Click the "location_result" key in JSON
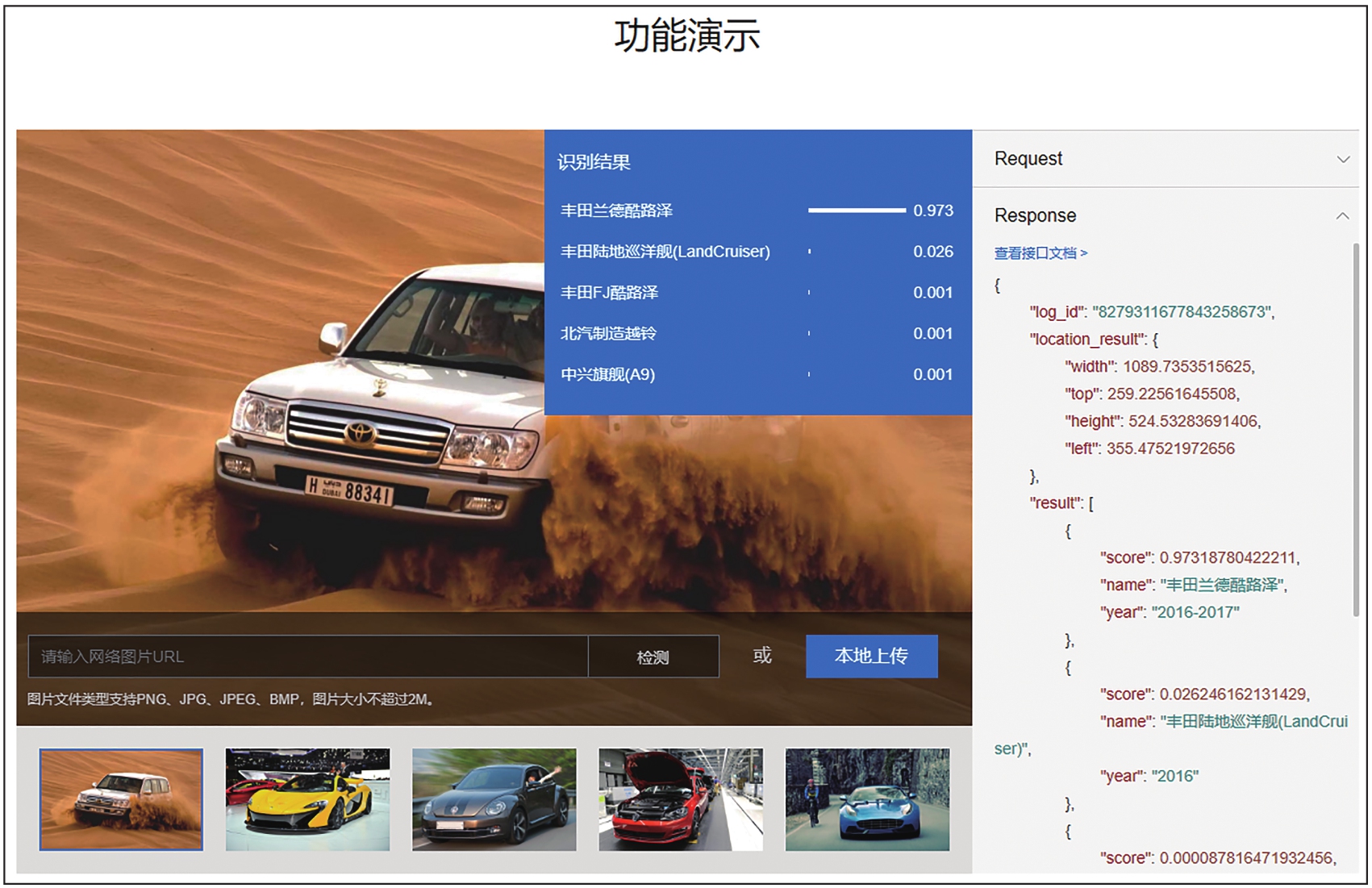The width and height of the screenshot is (1372, 888). click(x=1088, y=340)
